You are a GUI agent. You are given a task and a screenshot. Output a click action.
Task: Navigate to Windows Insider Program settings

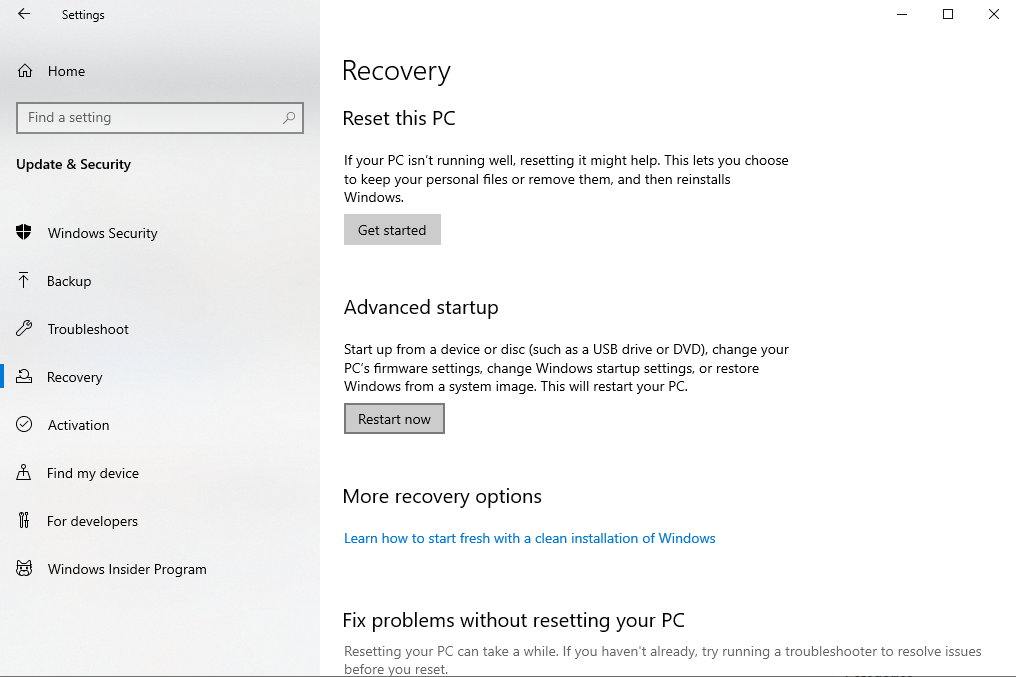pos(126,569)
